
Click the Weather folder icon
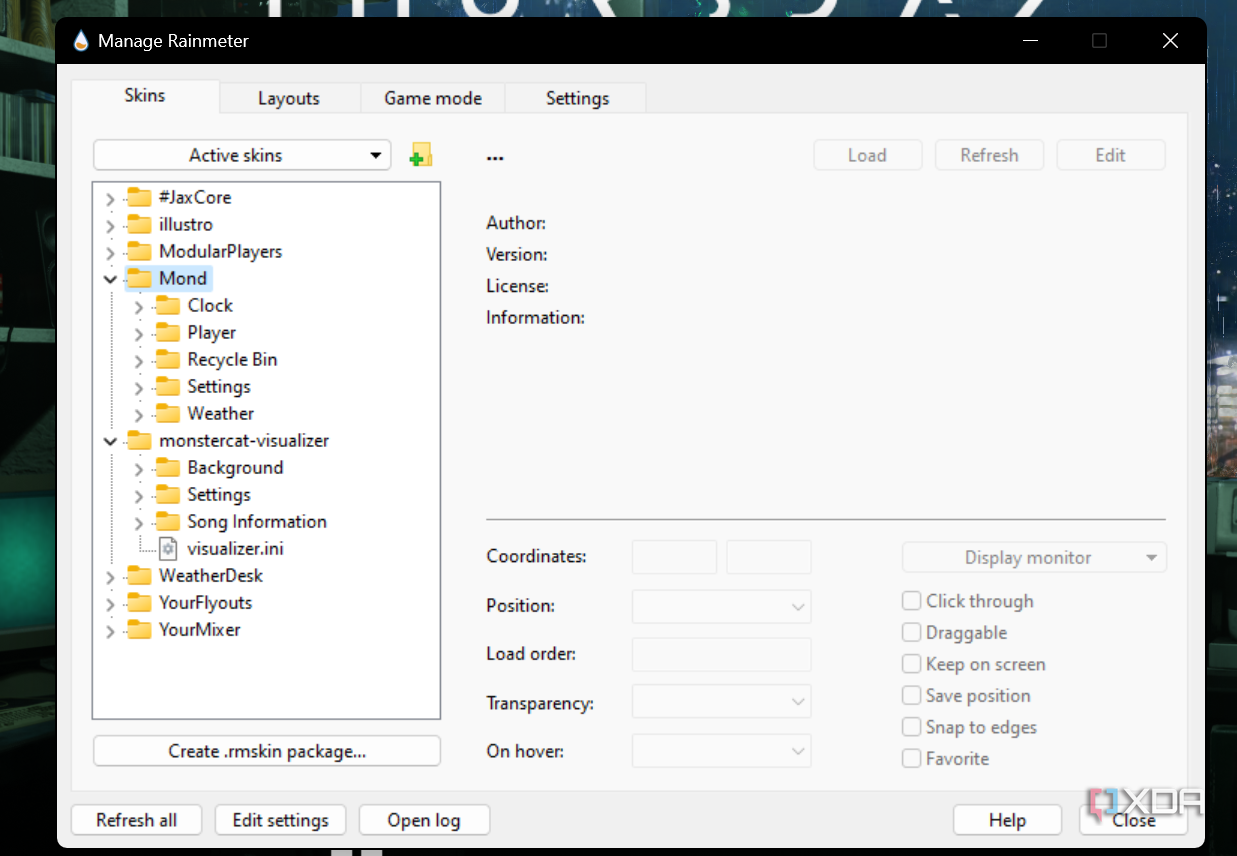(168, 413)
